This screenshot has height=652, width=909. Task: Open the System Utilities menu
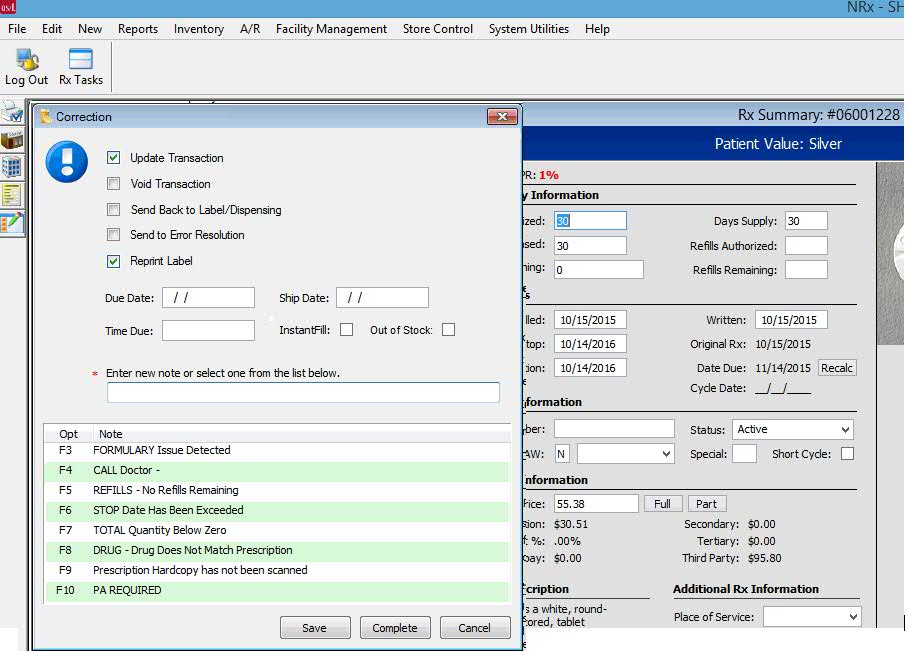pos(529,29)
